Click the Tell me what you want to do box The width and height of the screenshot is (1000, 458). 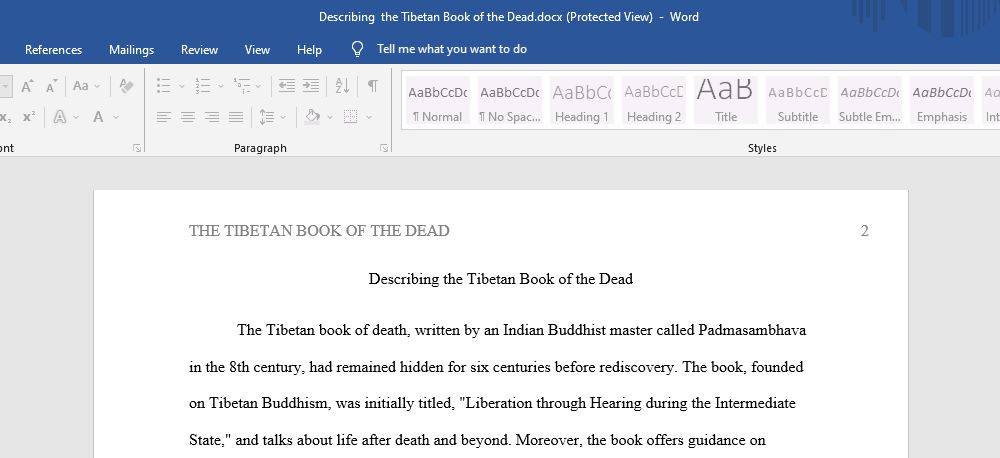coord(452,49)
